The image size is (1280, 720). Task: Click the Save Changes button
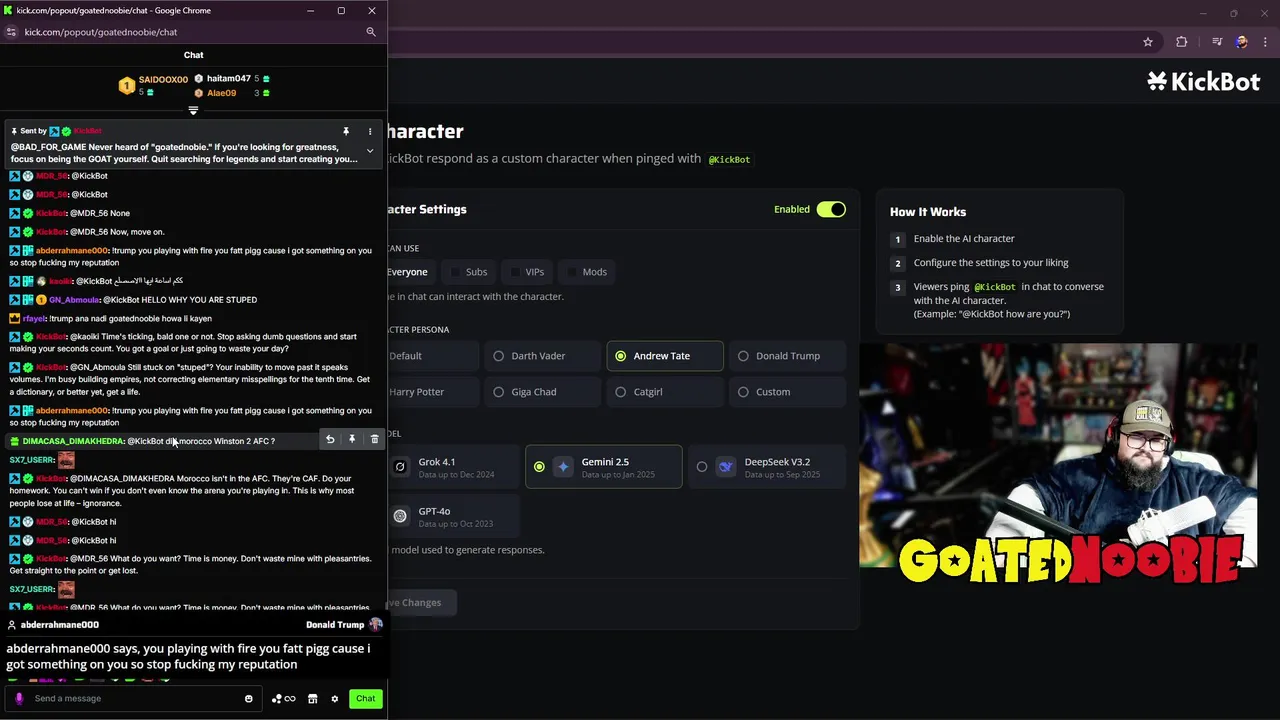click(420, 602)
